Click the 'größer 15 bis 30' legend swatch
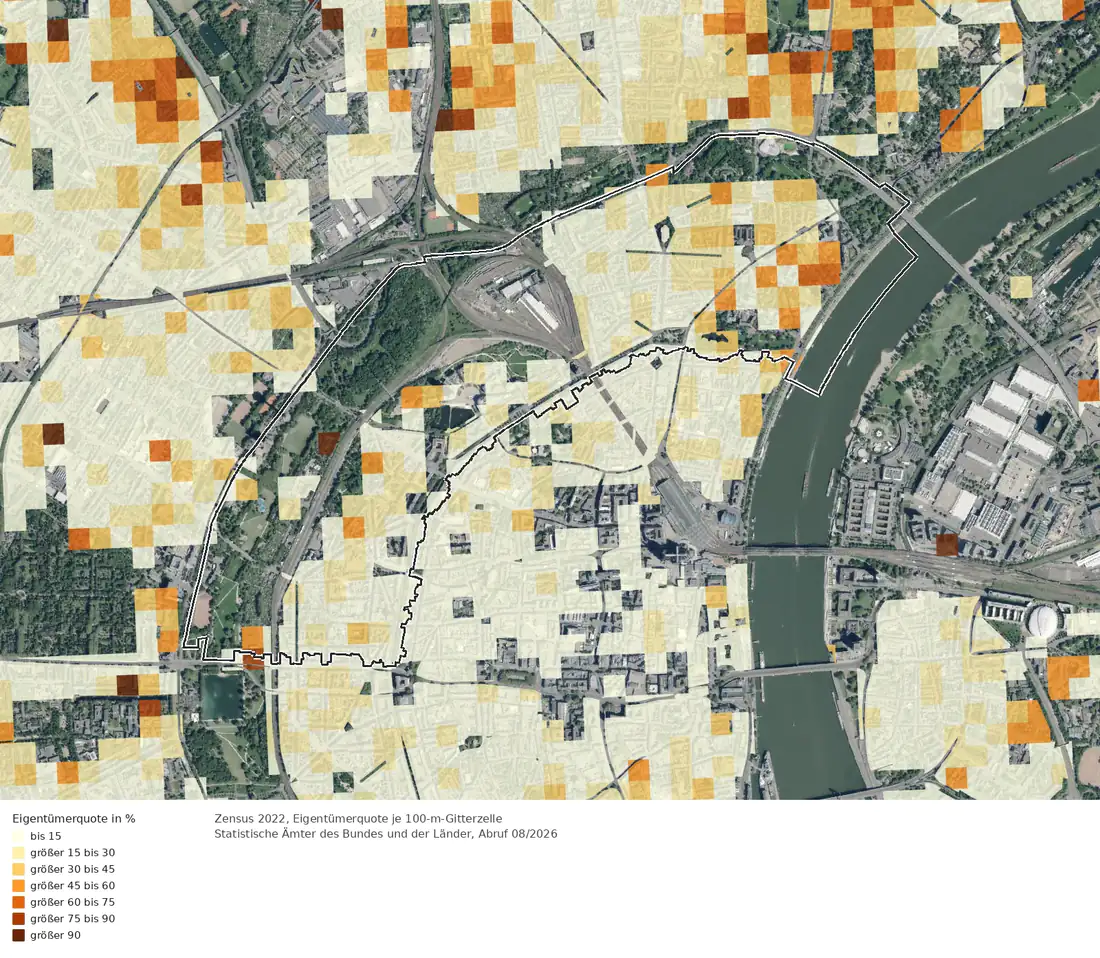This screenshot has height=958, width=1100. (18, 853)
